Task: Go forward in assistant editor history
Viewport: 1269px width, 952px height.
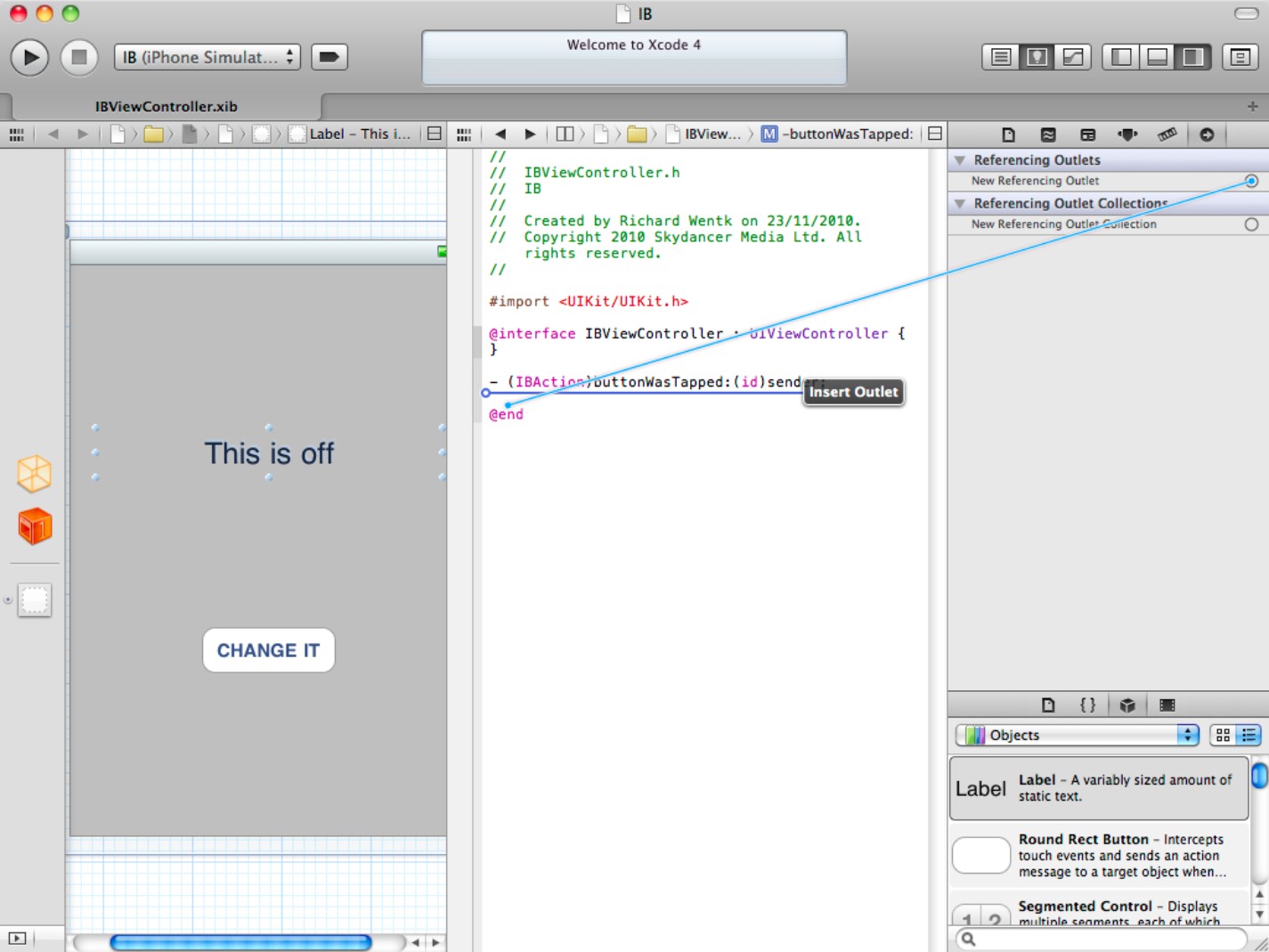Action: pos(530,134)
